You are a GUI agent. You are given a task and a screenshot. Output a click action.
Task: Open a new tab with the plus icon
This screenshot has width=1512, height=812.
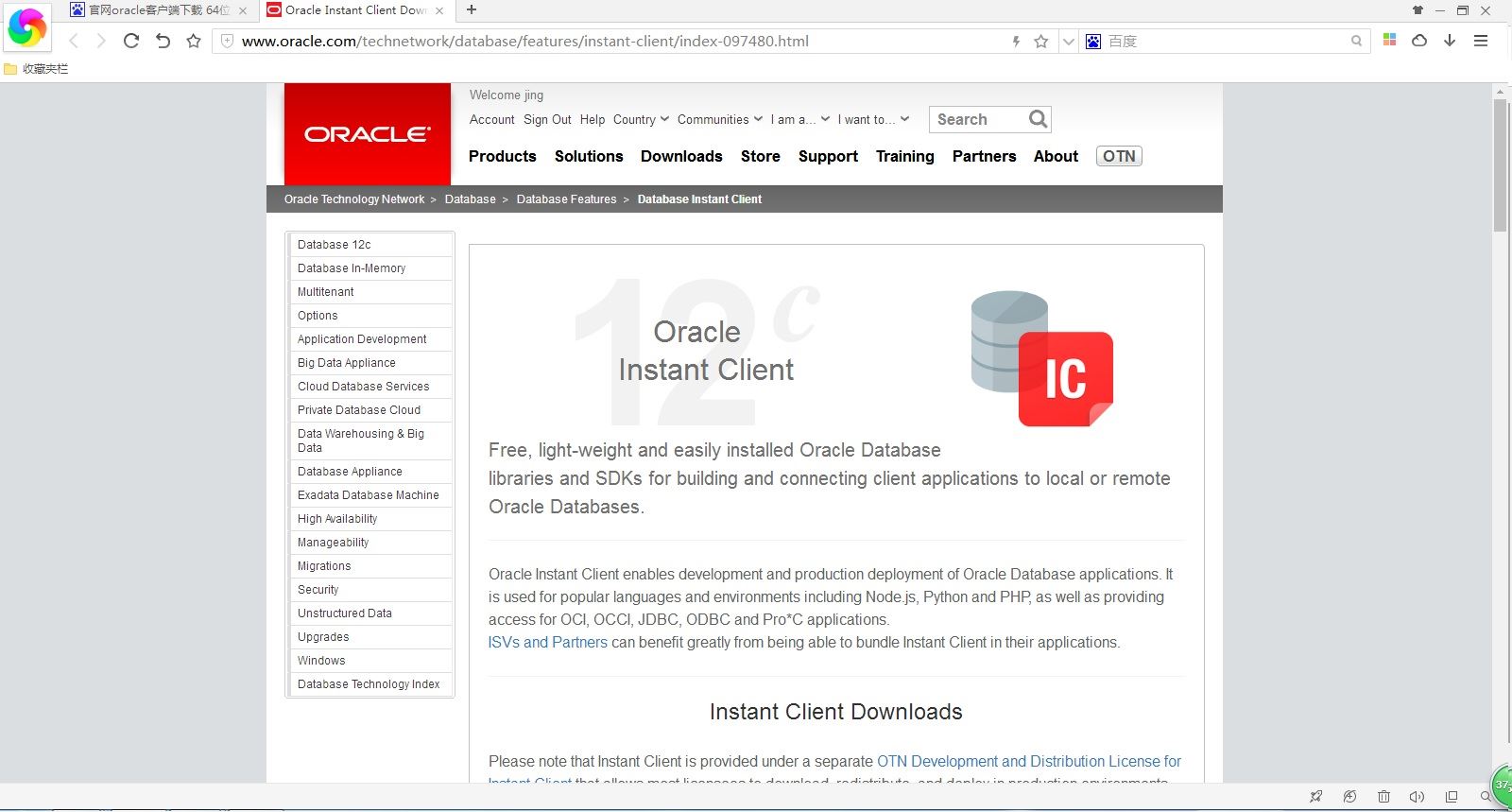coord(472,9)
